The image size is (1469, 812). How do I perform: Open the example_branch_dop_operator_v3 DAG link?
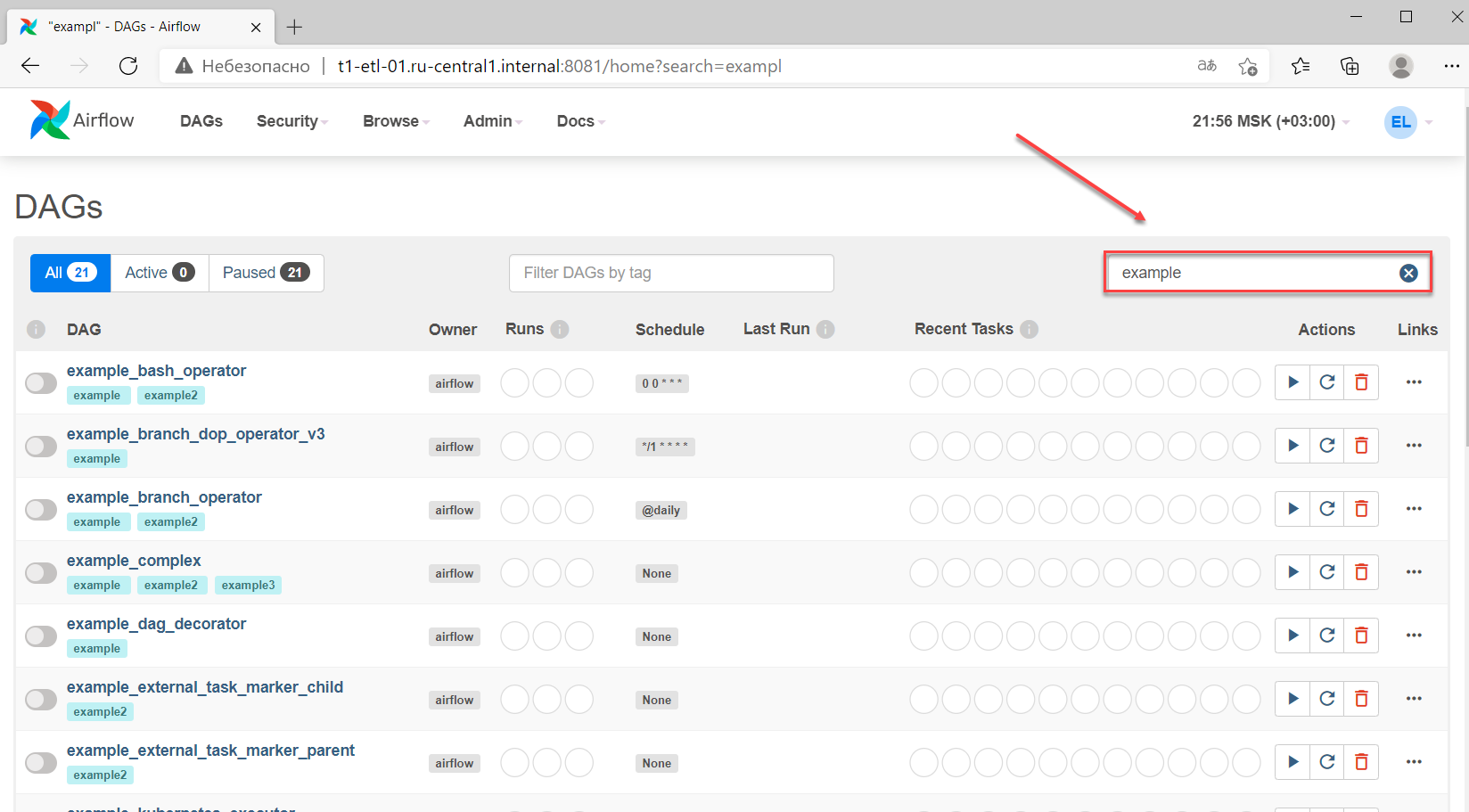(195, 434)
